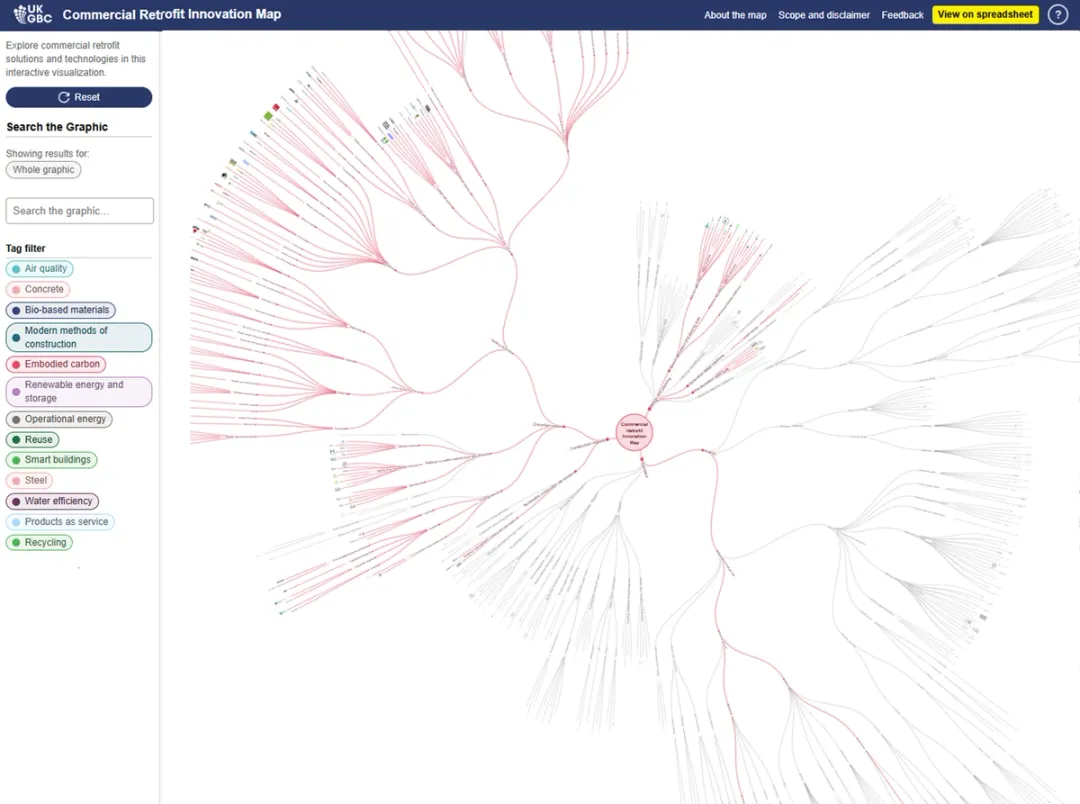1080x804 pixels.
Task: Open the help question mark icon
Action: (x=1057, y=14)
